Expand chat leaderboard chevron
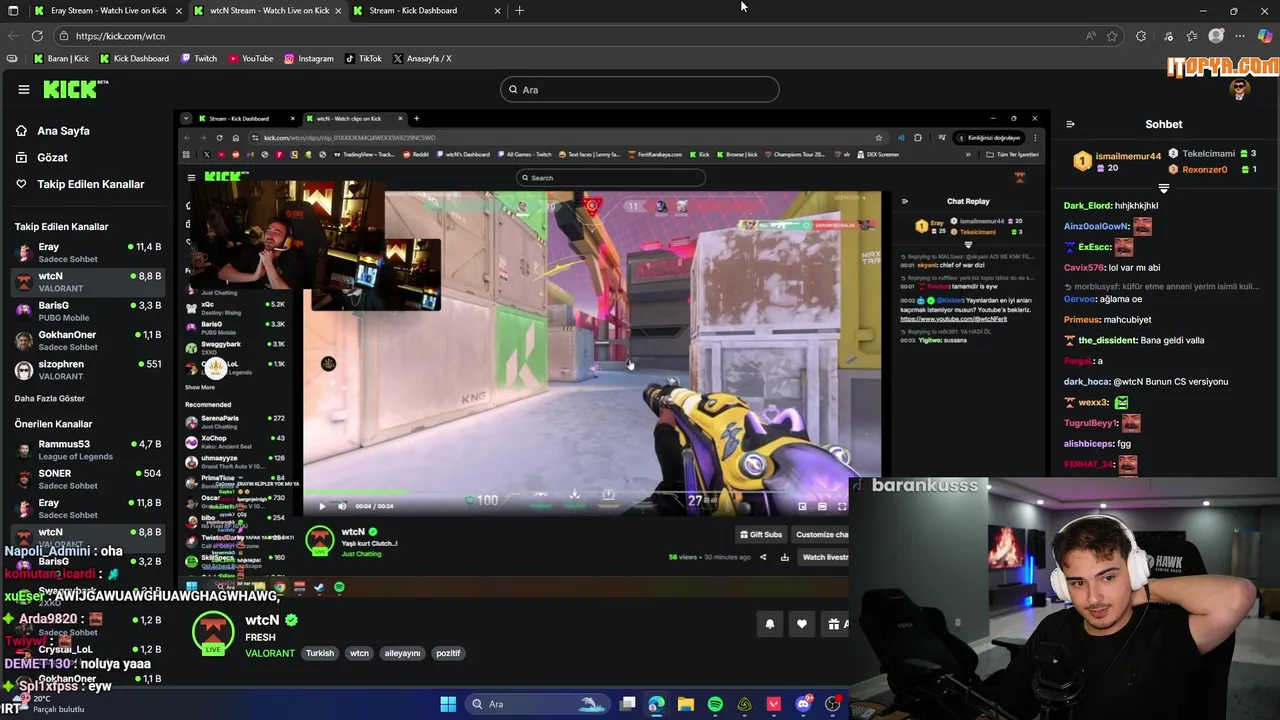This screenshot has width=1280, height=720. tap(1163, 188)
